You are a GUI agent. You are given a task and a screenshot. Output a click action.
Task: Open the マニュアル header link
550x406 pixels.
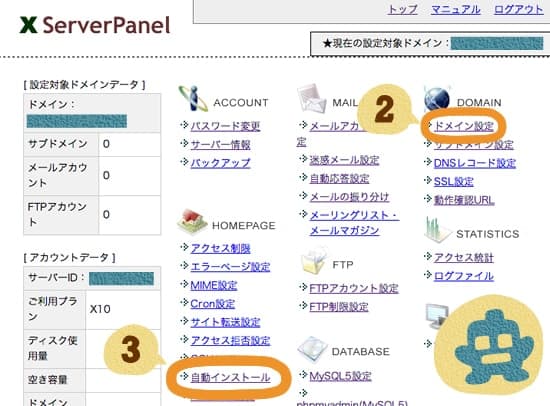pyautogui.click(x=456, y=9)
